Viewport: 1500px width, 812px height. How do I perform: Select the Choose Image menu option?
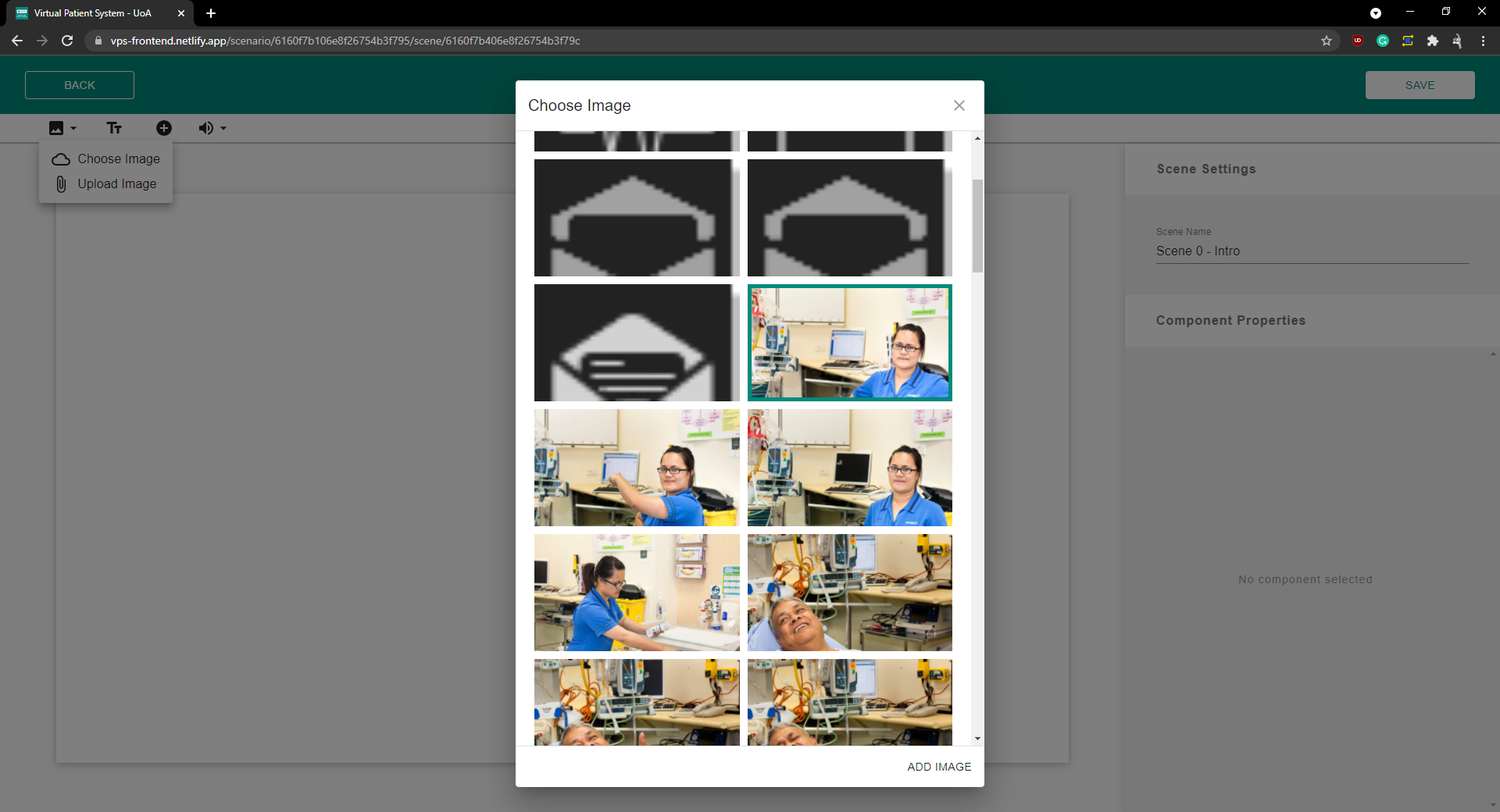coord(118,158)
